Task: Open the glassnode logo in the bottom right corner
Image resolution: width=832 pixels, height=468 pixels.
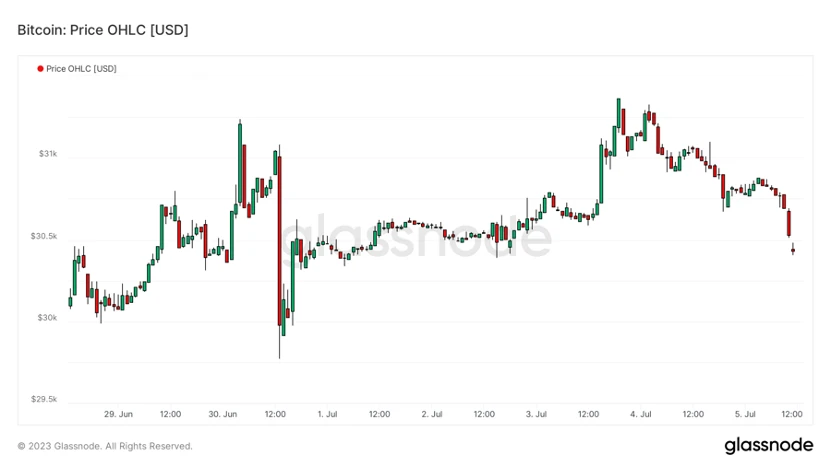Action: [x=768, y=446]
